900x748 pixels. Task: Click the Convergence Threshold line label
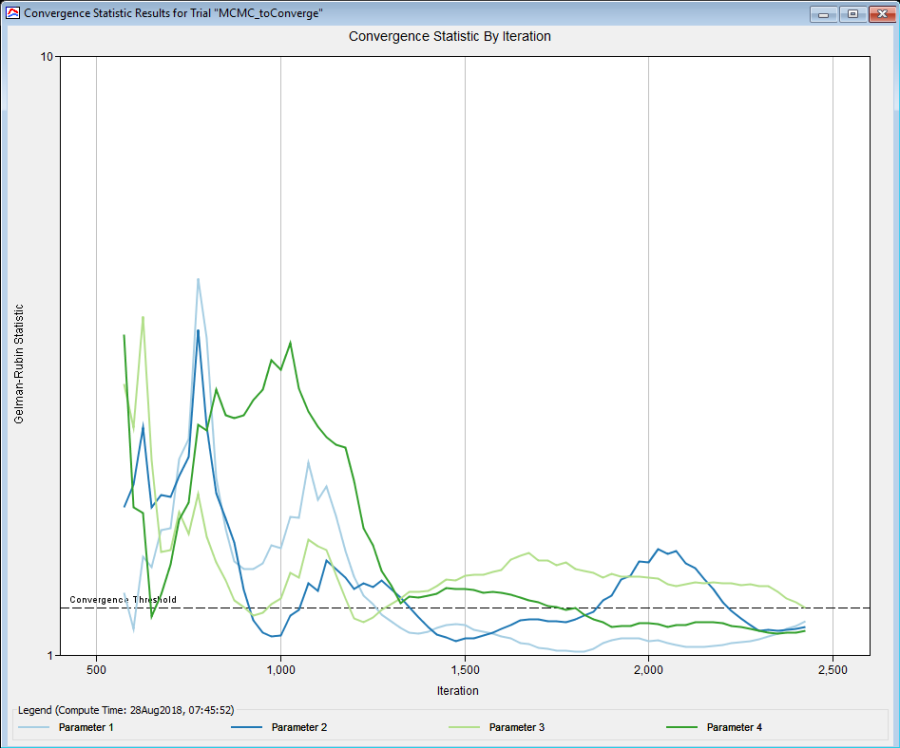click(x=123, y=600)
